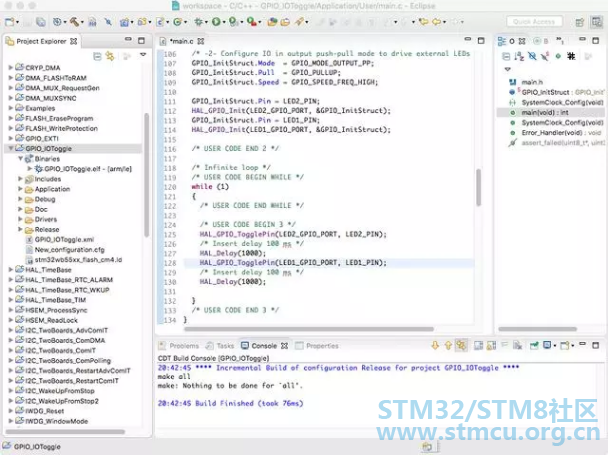Click the Last Edit Location arrow icon
Screen dimensions: 609x455
pos(423,22)
